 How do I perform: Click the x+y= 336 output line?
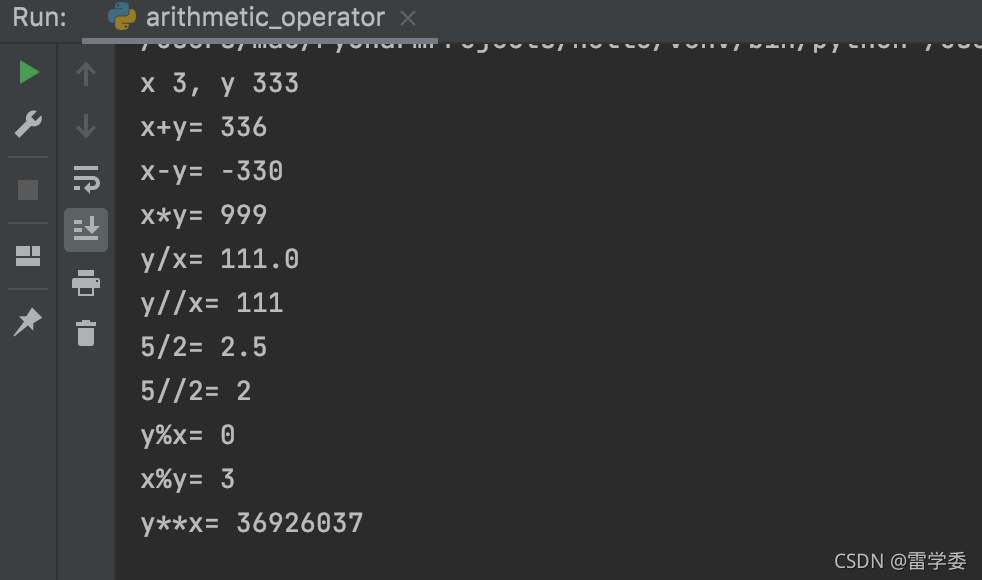point(204,128)
